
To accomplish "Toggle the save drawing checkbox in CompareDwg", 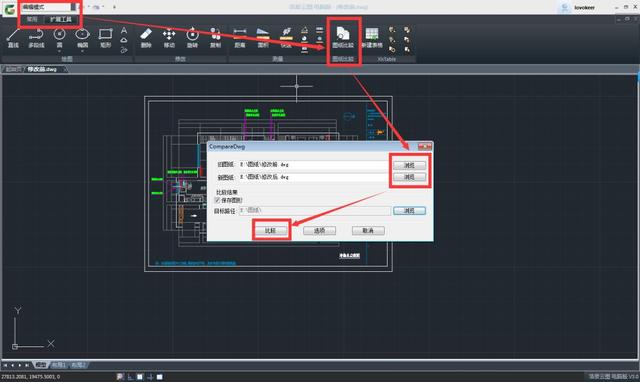I will click(218, 200).
